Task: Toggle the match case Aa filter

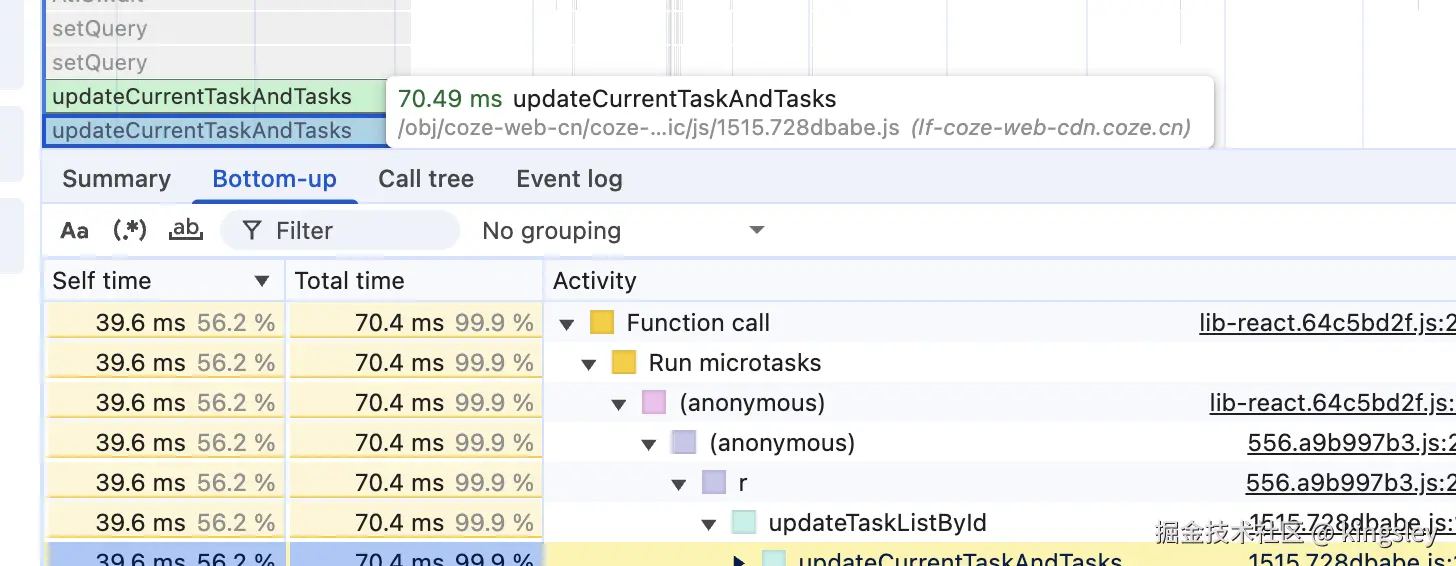Action: pyautogui.click(x=75, y=231)
